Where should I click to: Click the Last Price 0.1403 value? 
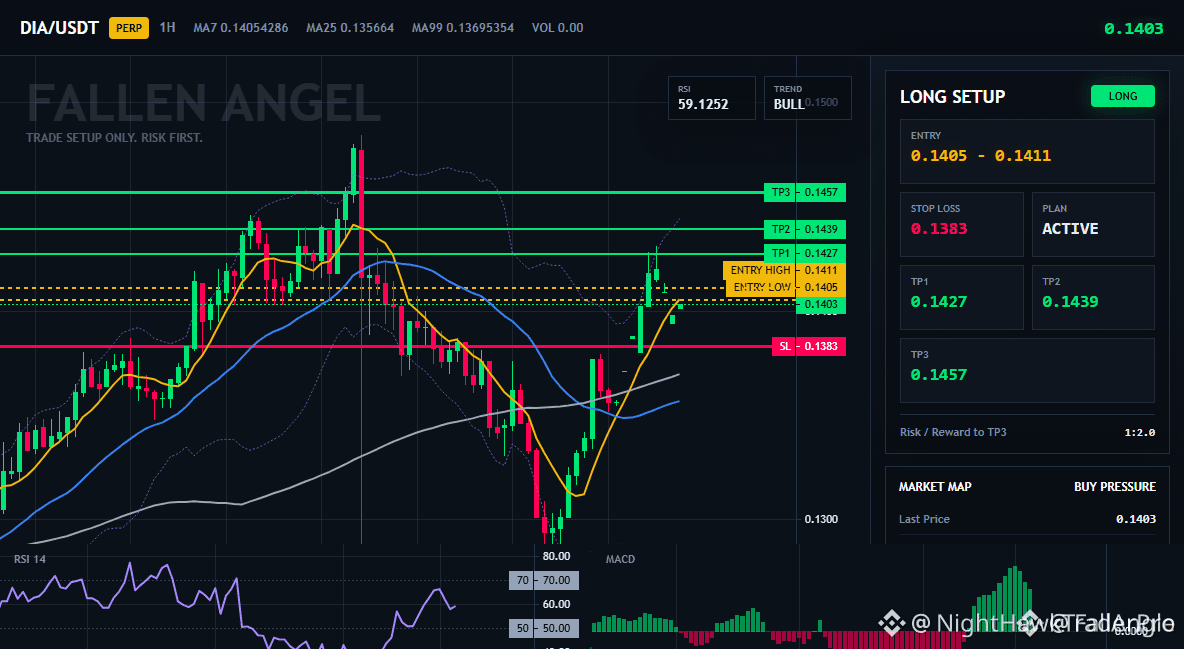click(1136, 519)
